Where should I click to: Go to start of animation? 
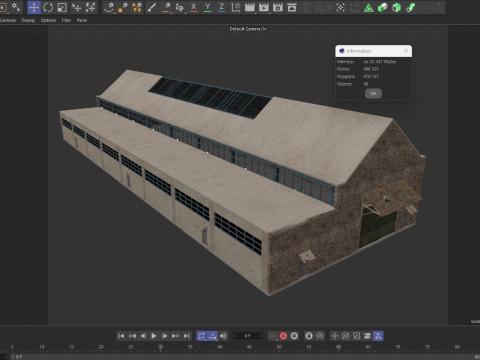[121, 336]
